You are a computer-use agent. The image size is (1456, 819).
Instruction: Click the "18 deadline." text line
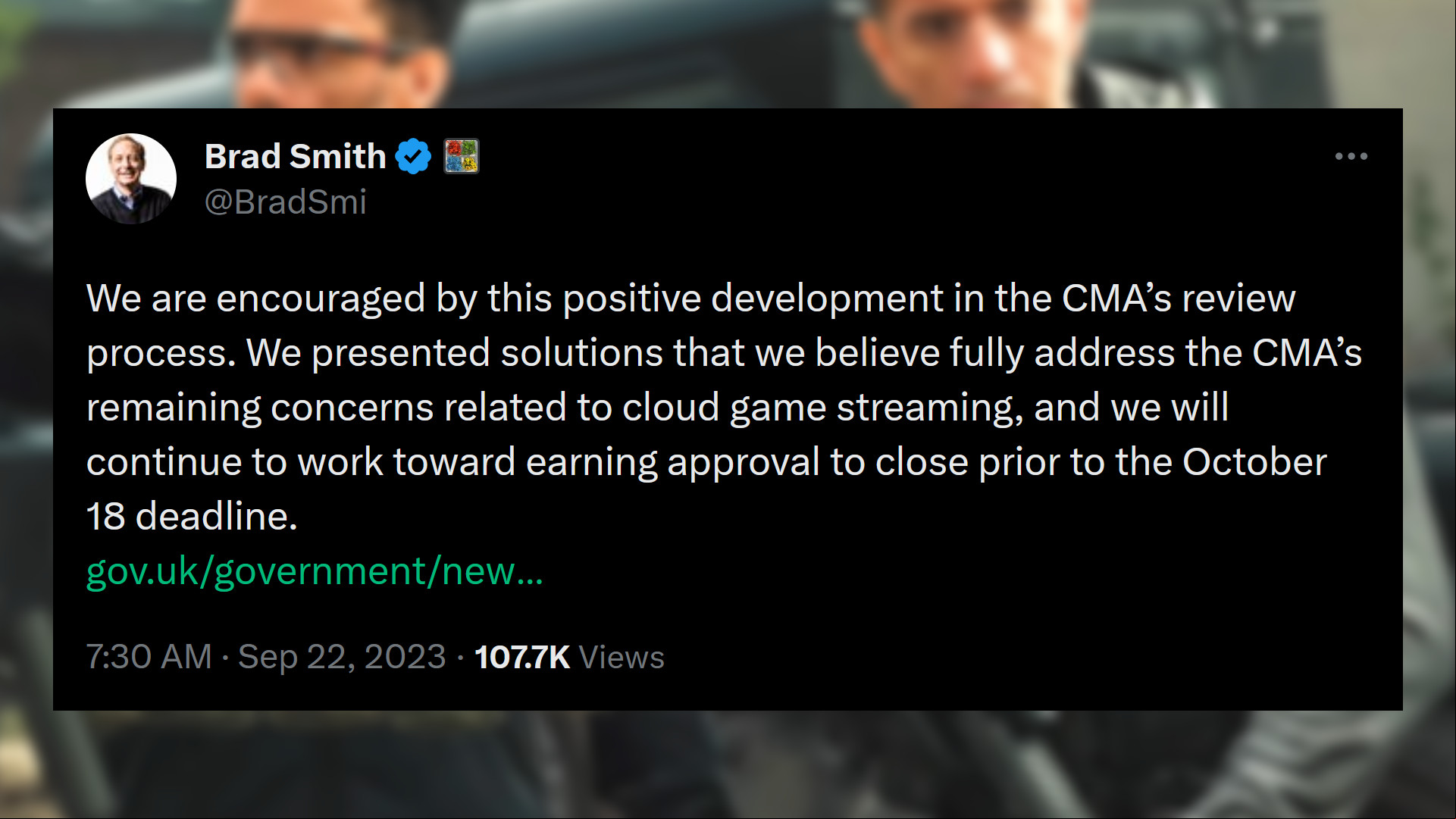(x=192, y=517)
